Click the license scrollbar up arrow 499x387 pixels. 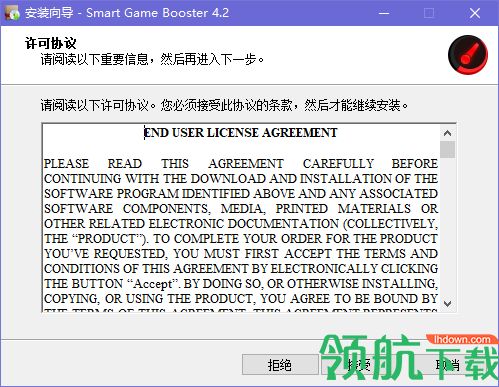coord(447,133)
